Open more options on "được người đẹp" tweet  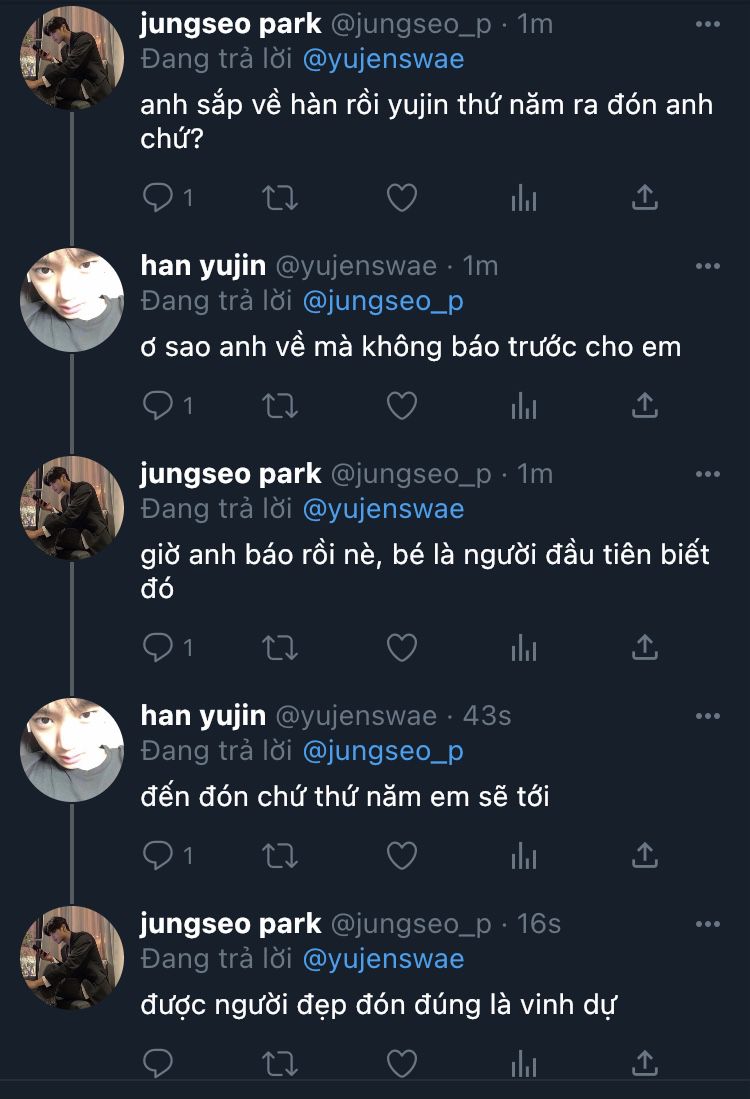(707, 923)
